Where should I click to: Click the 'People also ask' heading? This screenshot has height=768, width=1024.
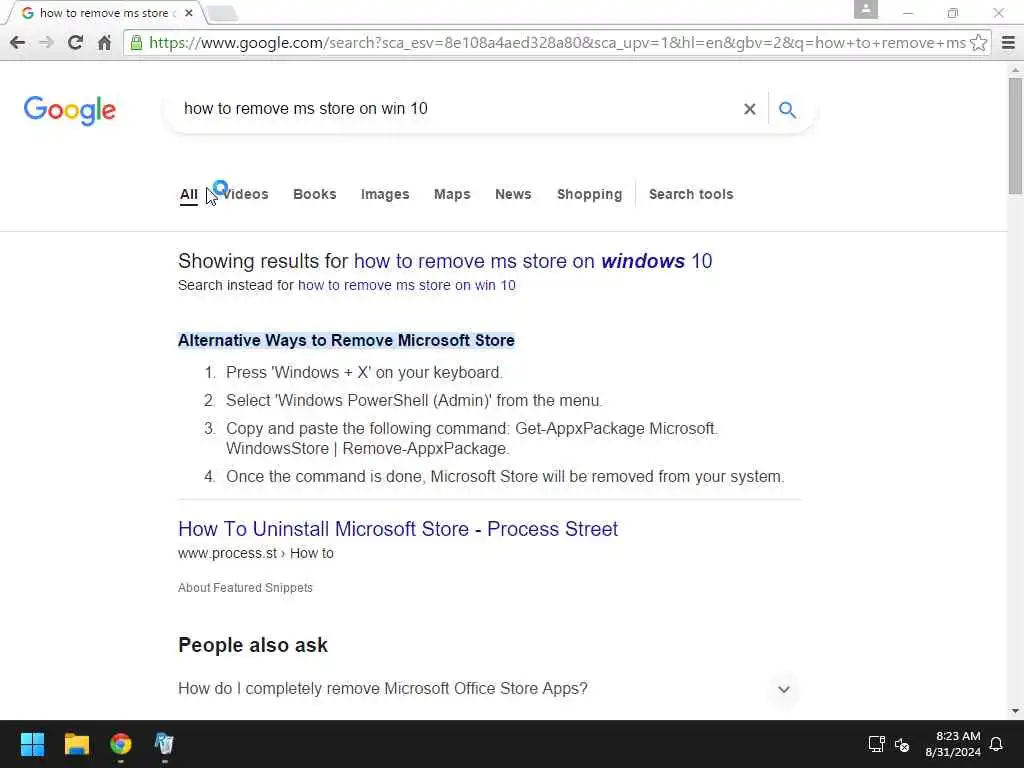[253, 645]
